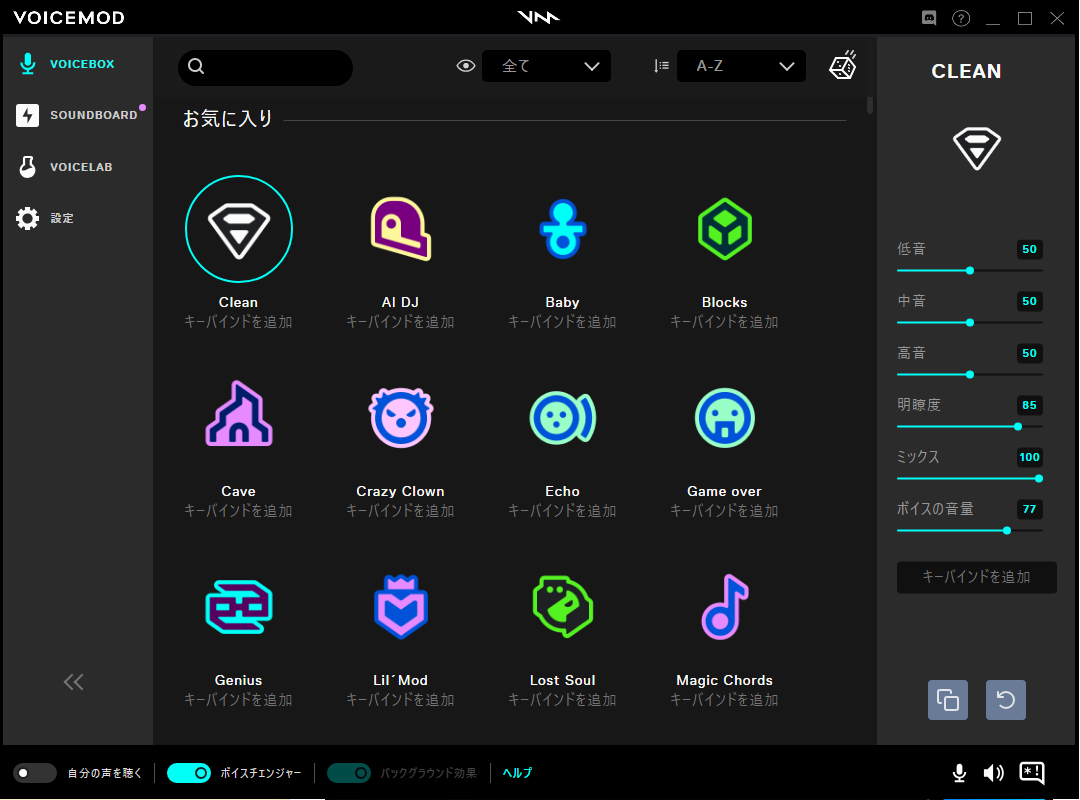The image size is (1080, 800).
Task: Click the ミックス value box 100
Action: tap(1029, 457)
